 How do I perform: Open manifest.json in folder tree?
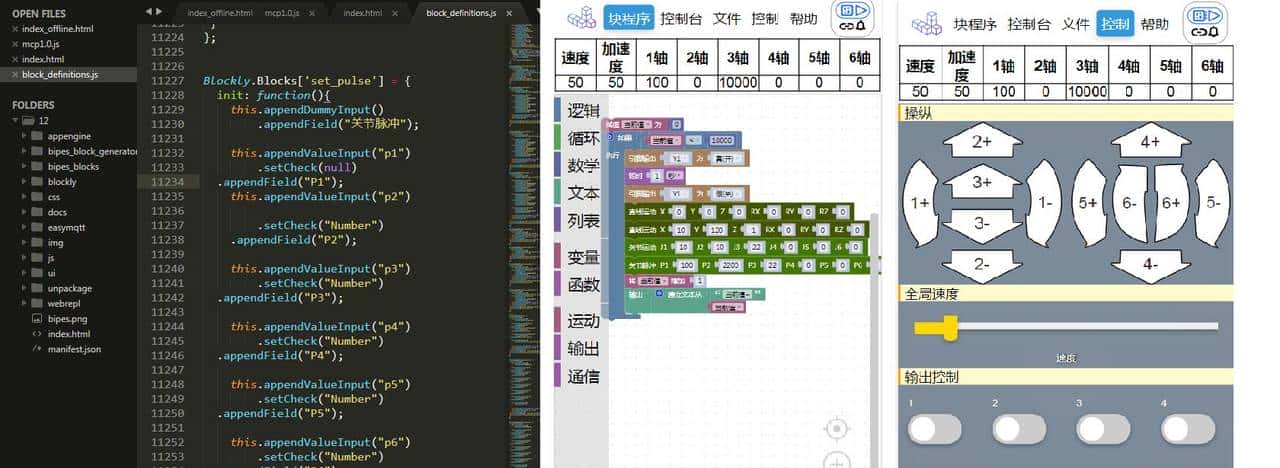74,349
